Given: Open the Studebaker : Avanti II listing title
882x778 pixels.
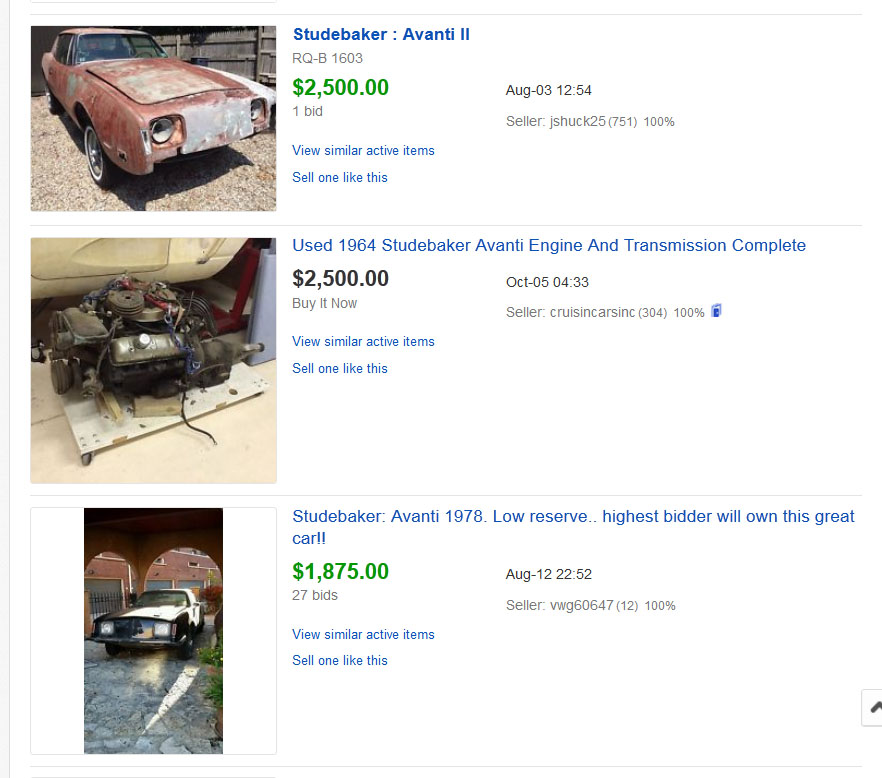Looking at the screenshot, I should (x=381, y=35).
